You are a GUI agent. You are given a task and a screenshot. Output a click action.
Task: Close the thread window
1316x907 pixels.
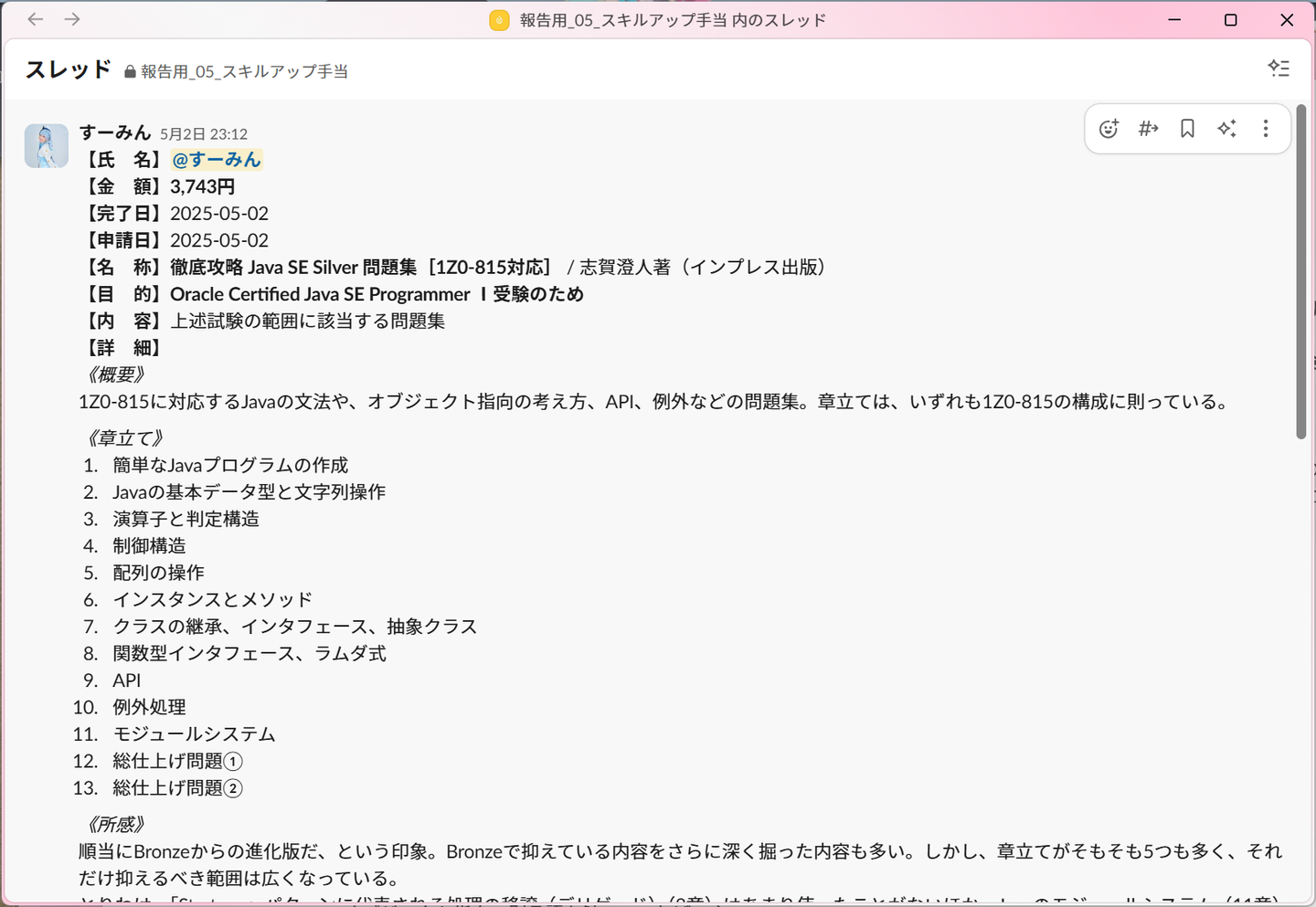(1287, 20)
